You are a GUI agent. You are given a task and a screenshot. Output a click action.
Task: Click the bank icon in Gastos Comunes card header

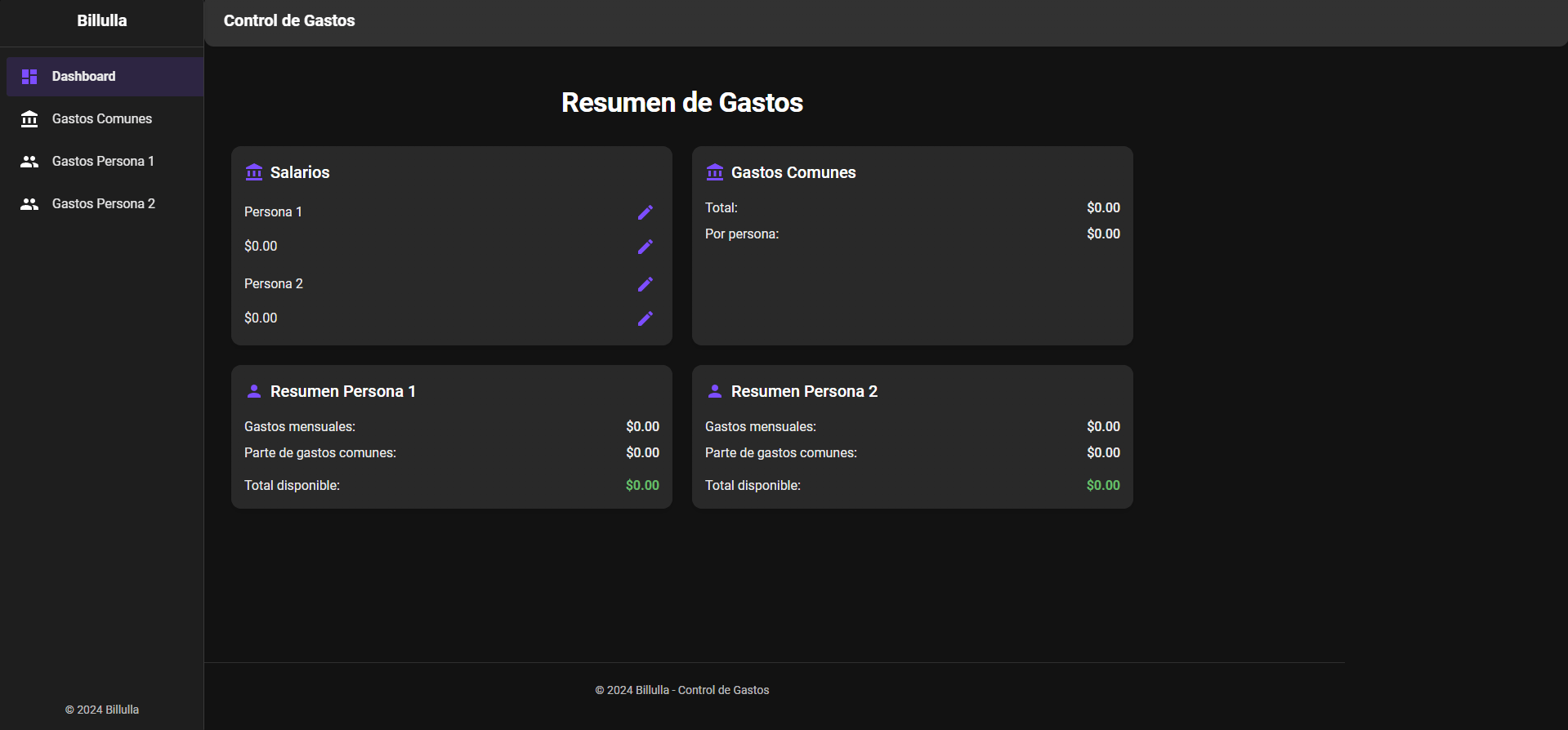point(715,172)
